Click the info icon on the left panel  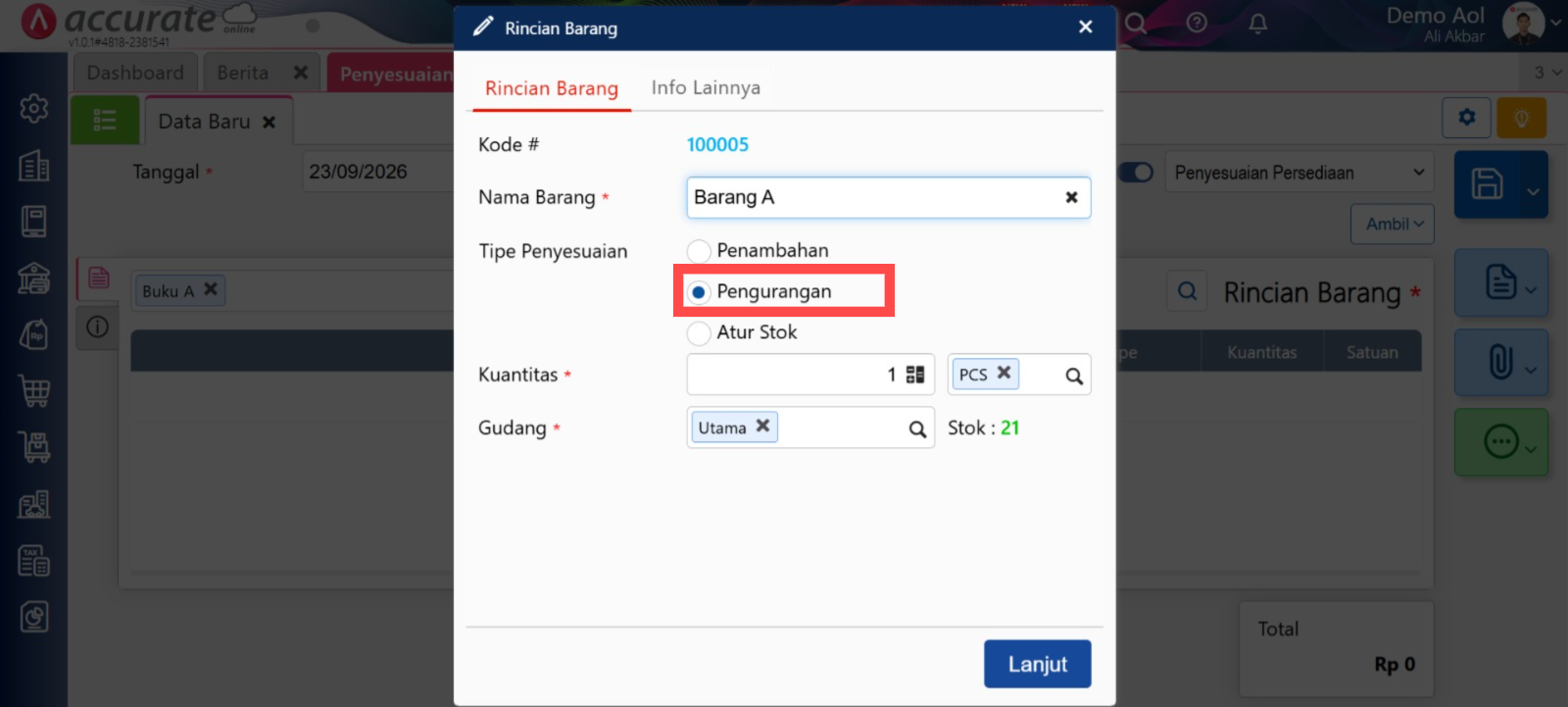(x=97, y=327)
